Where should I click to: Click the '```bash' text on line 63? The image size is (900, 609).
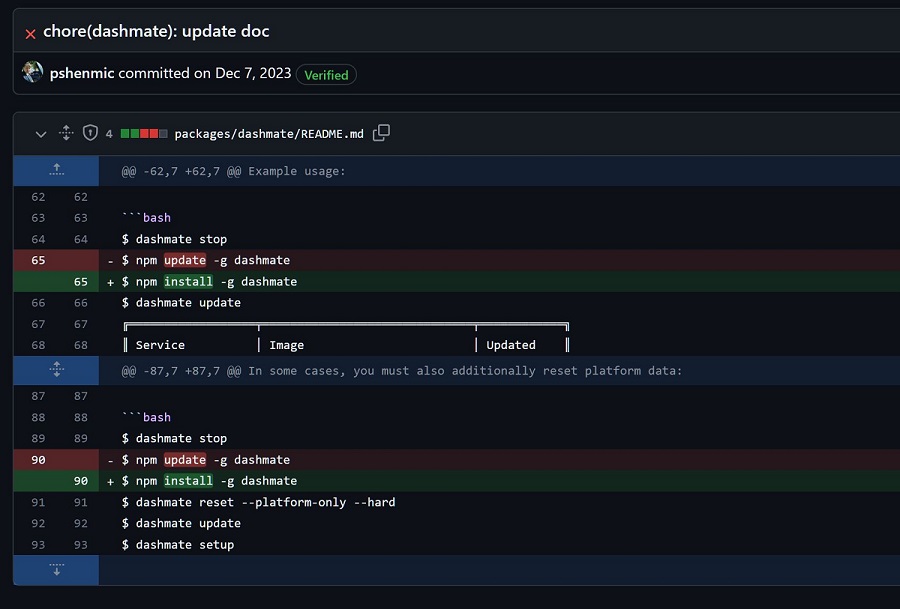[x=146, y=218]
